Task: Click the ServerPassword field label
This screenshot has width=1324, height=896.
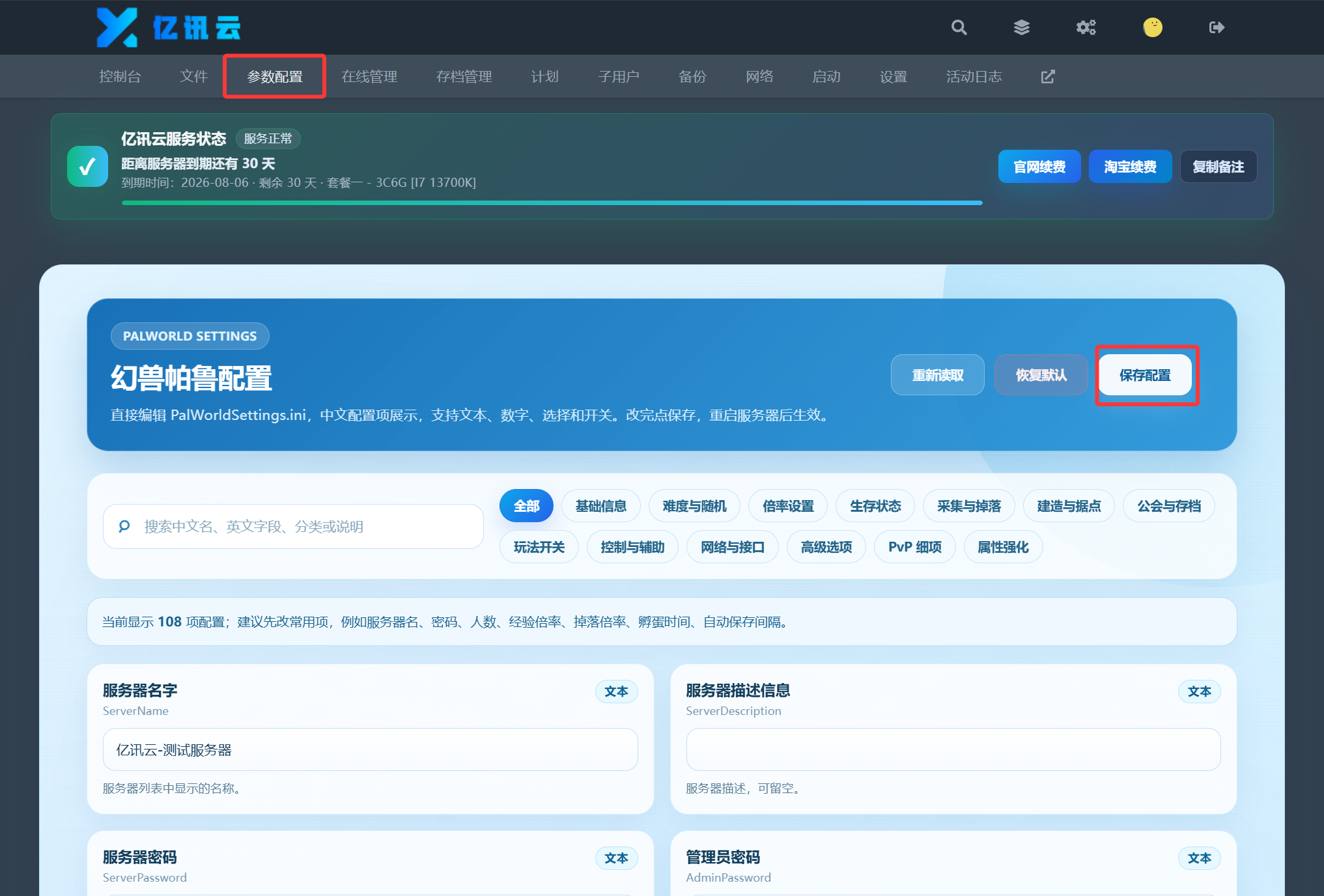Action: (x=145, y=877)
